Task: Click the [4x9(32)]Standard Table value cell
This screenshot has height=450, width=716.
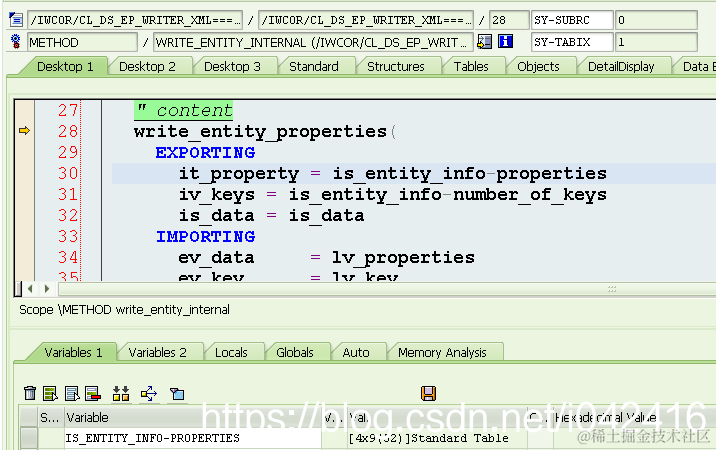Action: 437,438
